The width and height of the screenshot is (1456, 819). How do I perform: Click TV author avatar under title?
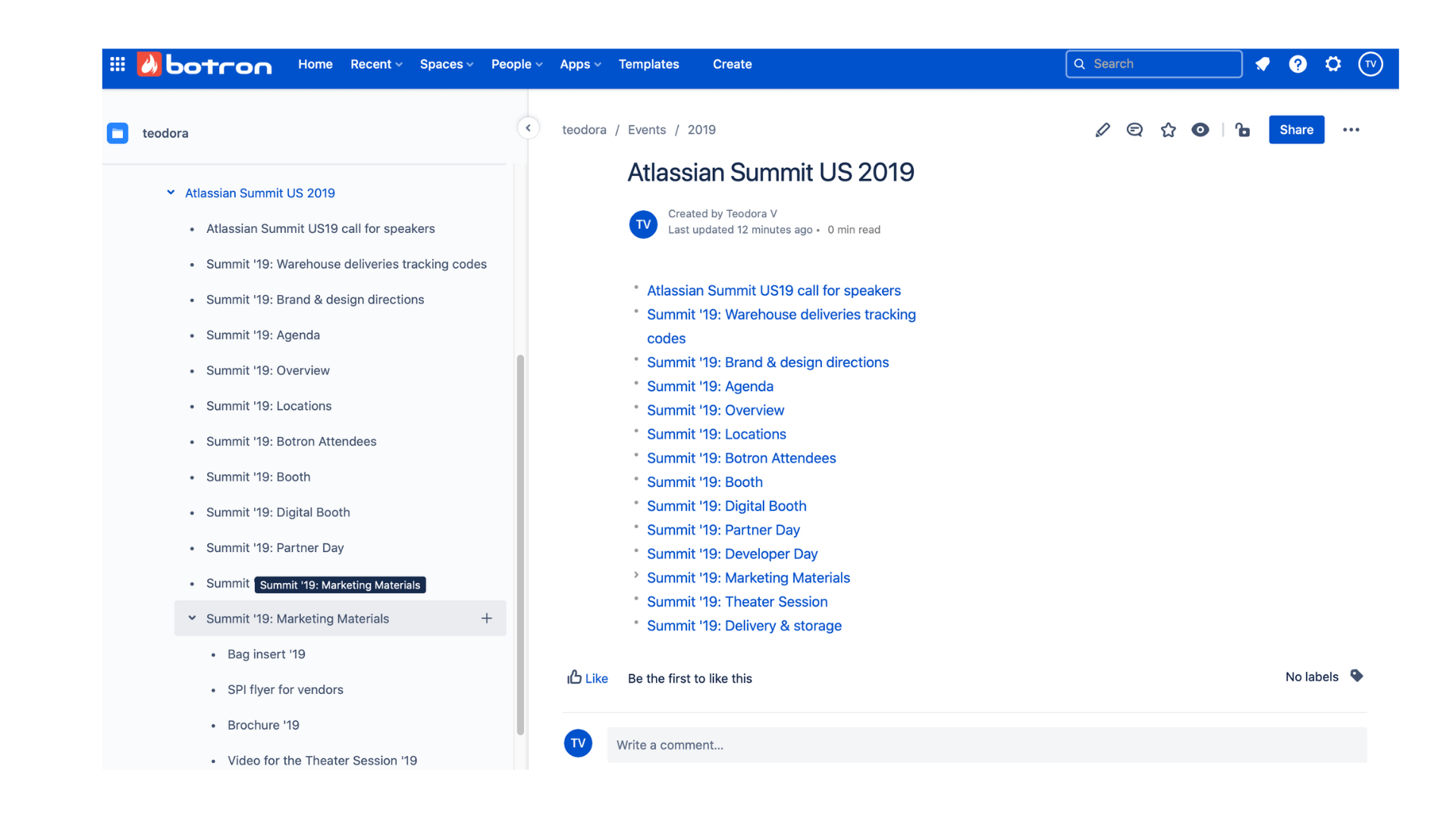coord(643,224)
